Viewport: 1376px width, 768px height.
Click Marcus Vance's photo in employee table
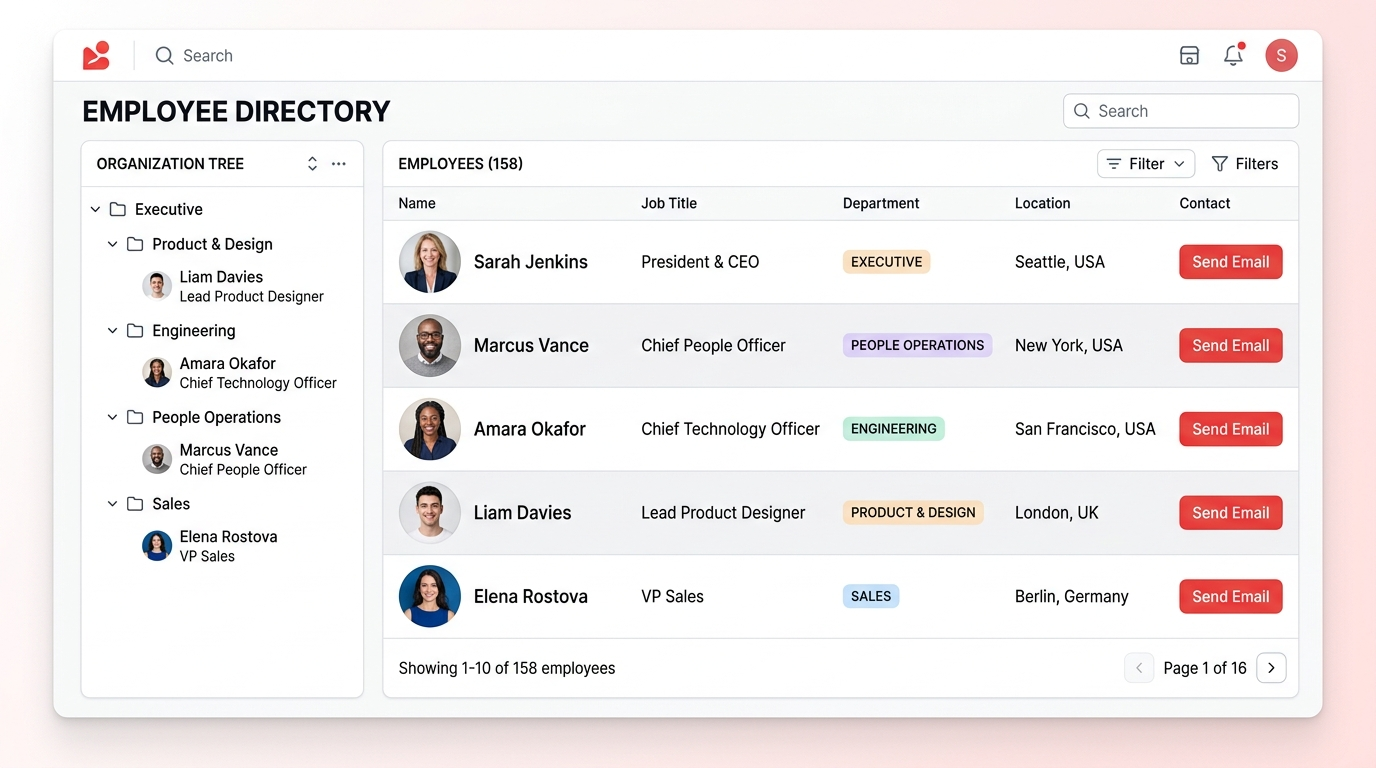[430, 346]
